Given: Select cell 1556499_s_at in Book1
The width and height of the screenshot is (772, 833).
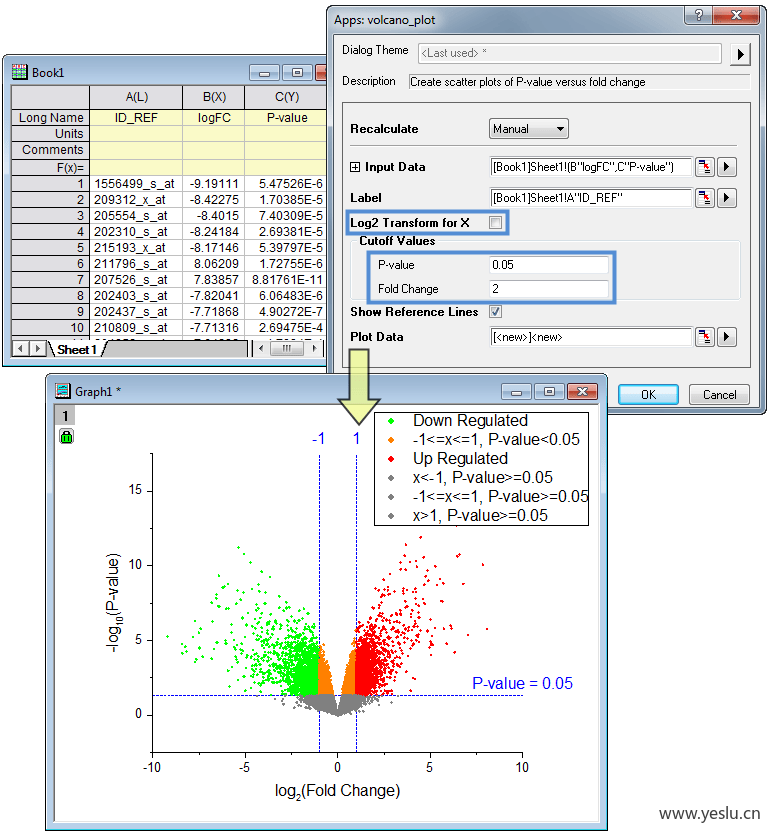Looking at the screenshot, I should pos(136,184).
